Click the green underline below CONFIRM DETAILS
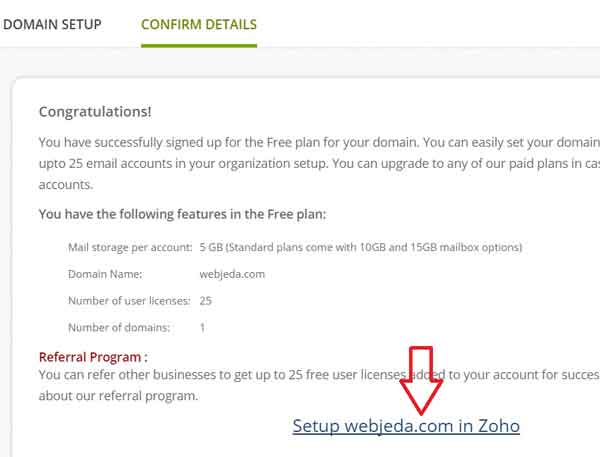Viewport: 600px width, 457px height. [x=199, y=46]
